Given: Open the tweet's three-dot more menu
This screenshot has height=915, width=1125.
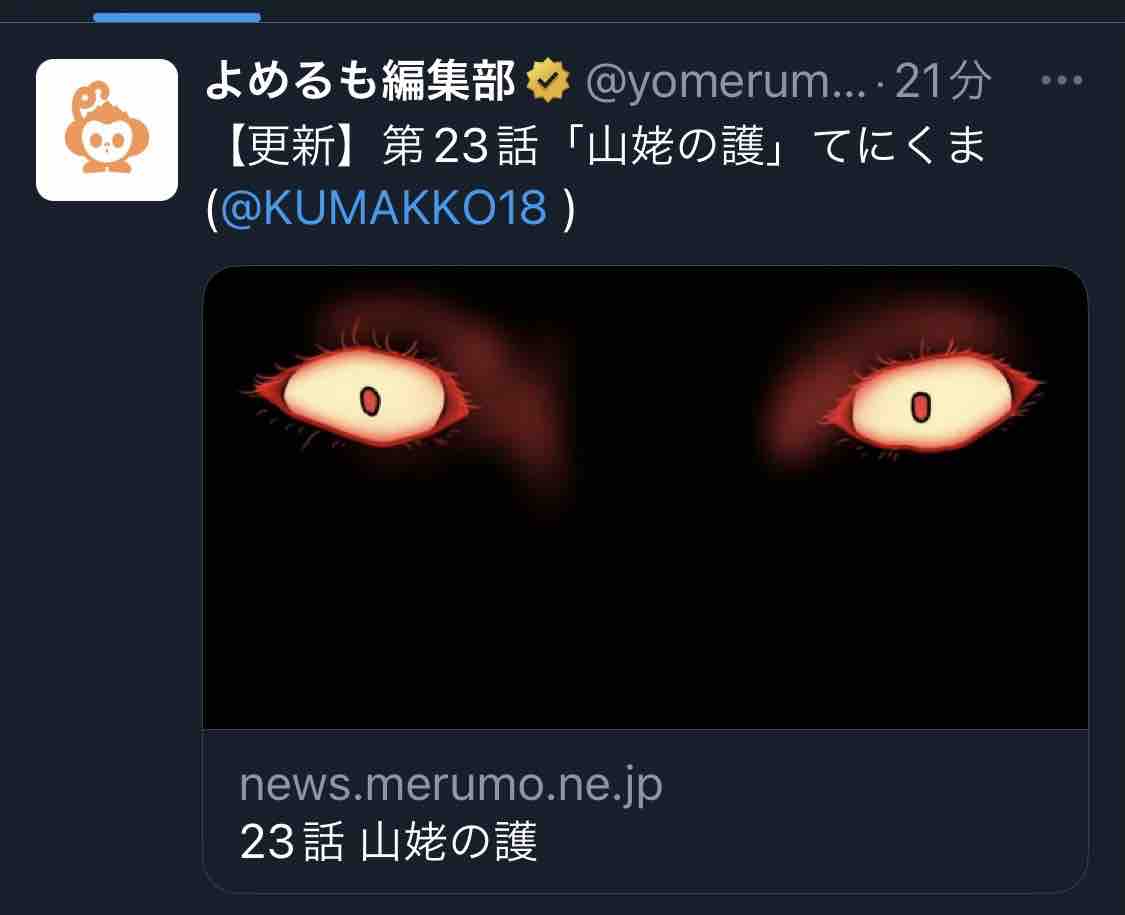Looking at the screenshot, I should pyautogui.click(x=1062, y=80).
